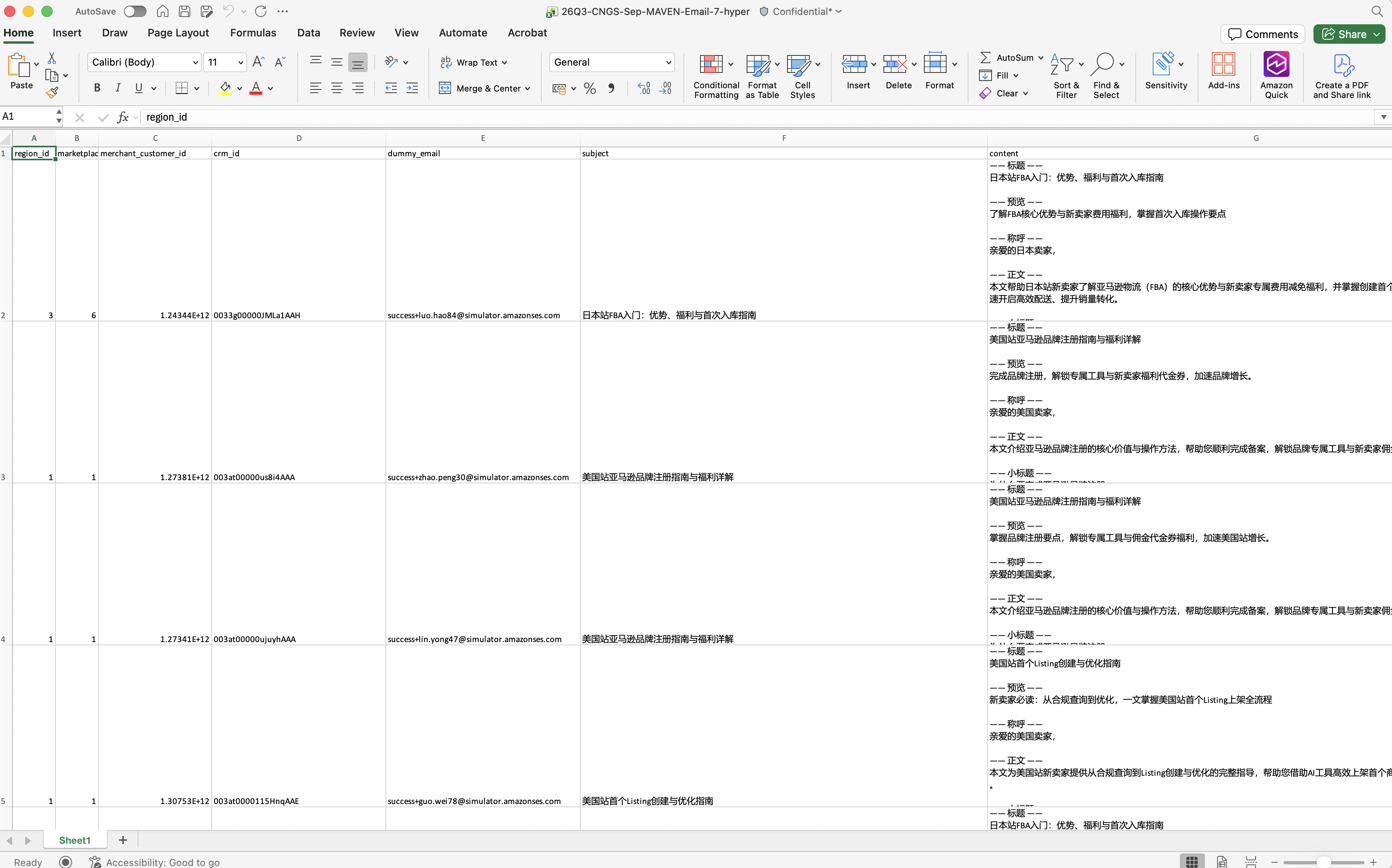Click Accessibility: Good to go status
This screenshot has width=1392, height=868.
[155, 862]
